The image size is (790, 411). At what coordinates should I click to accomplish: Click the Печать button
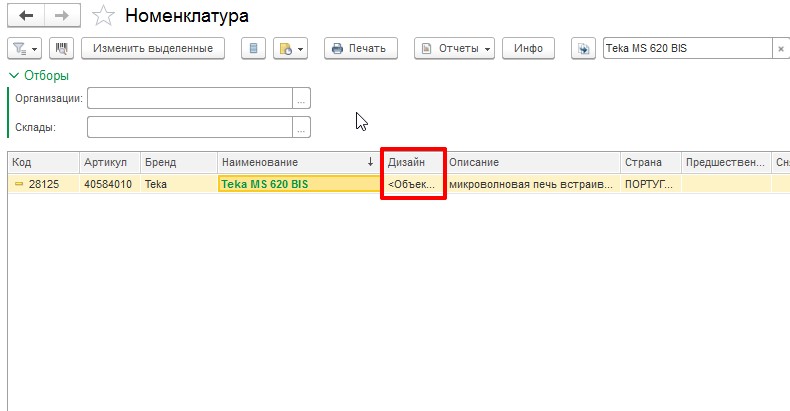point(361,48)
